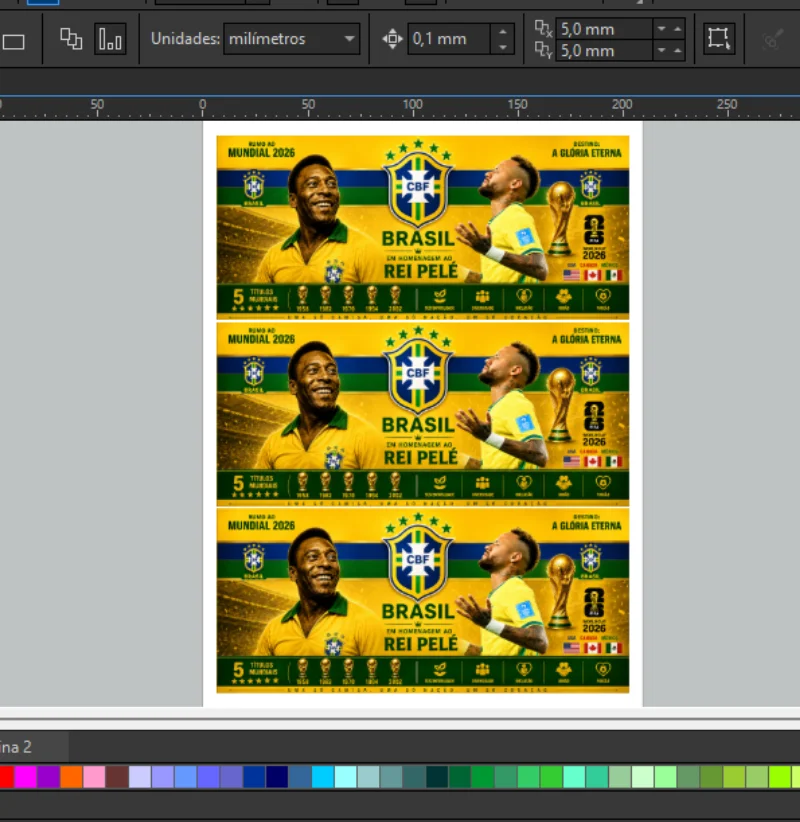Apply layout to all pages icon

[x=71, y=39]
